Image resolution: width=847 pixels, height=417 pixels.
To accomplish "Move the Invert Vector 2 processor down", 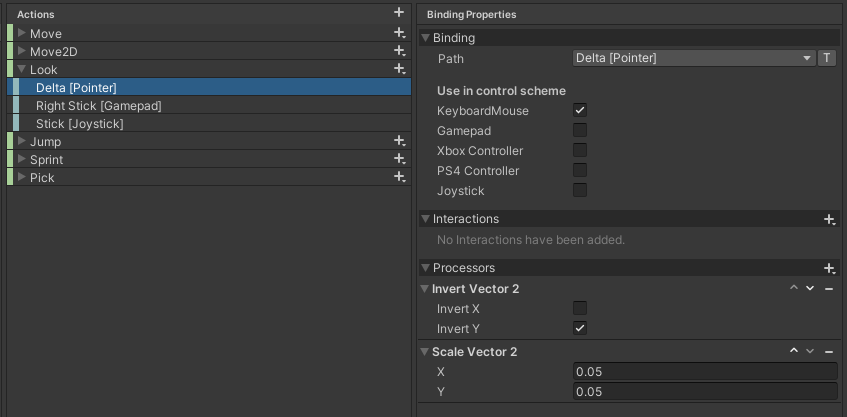I will 810,288.
